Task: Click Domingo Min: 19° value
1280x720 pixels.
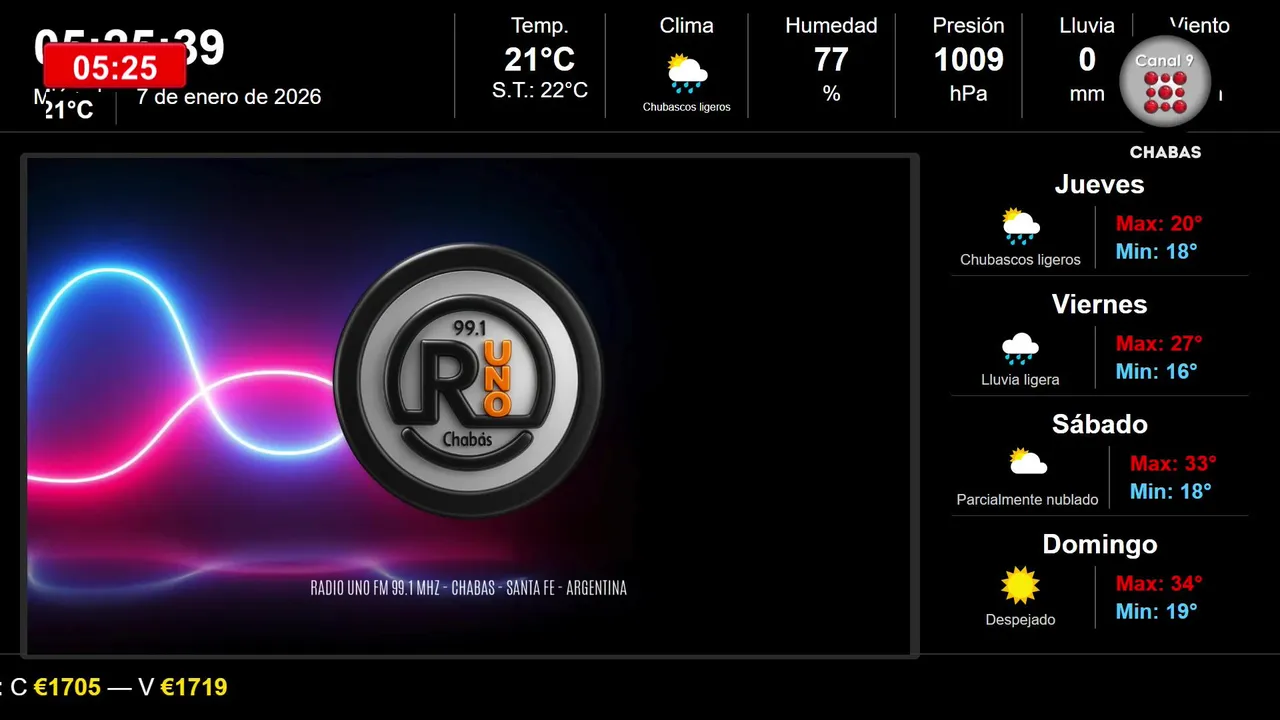Action: click(1156, 612)
